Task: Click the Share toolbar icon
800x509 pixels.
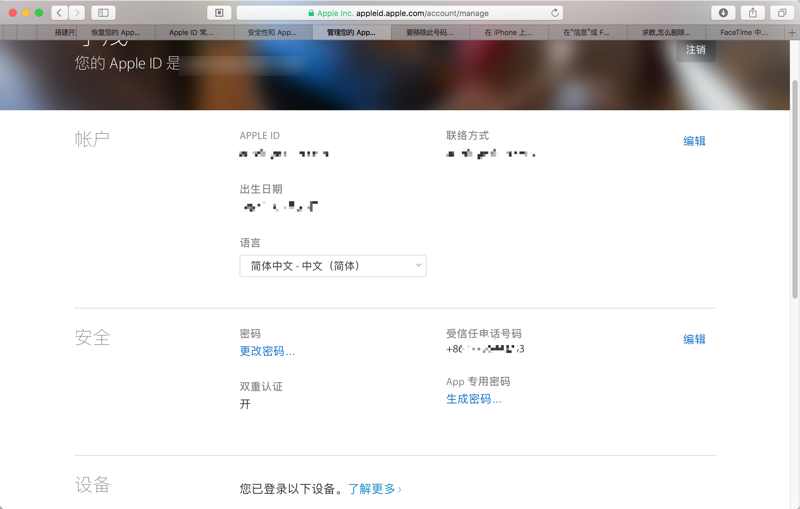Action: tap(753, 13)
